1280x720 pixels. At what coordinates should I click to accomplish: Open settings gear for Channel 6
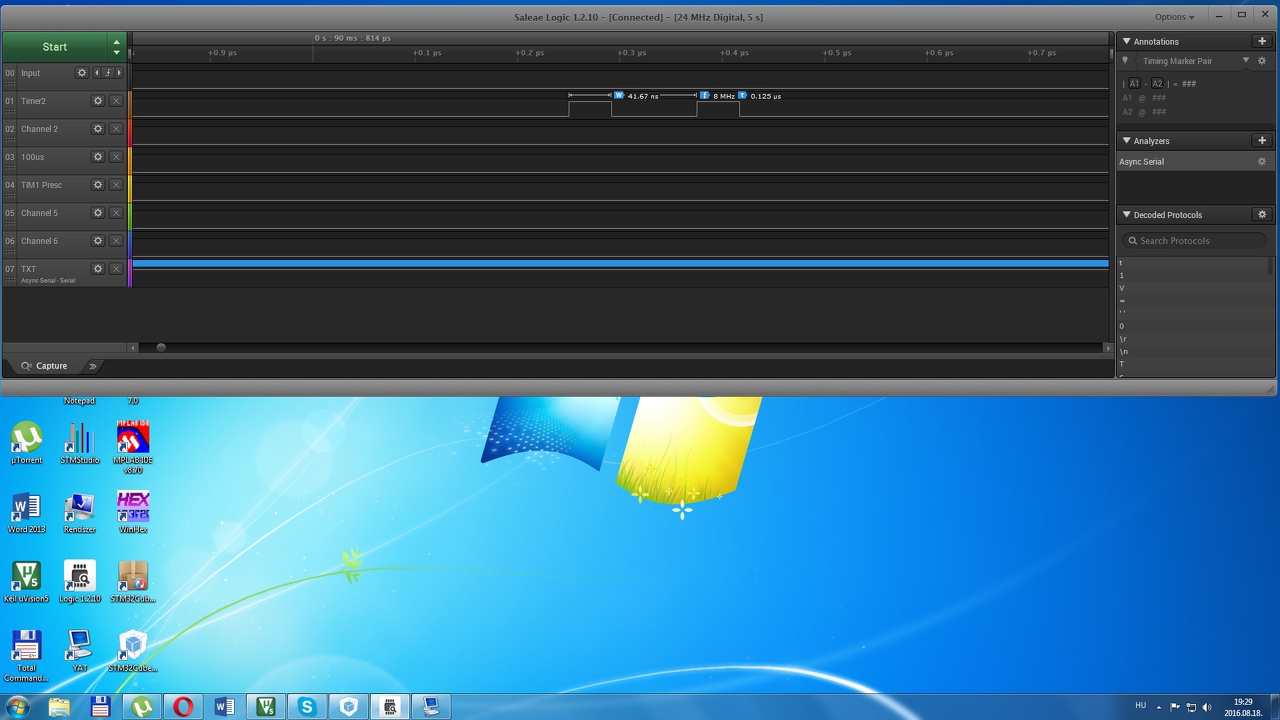[98, 241]
